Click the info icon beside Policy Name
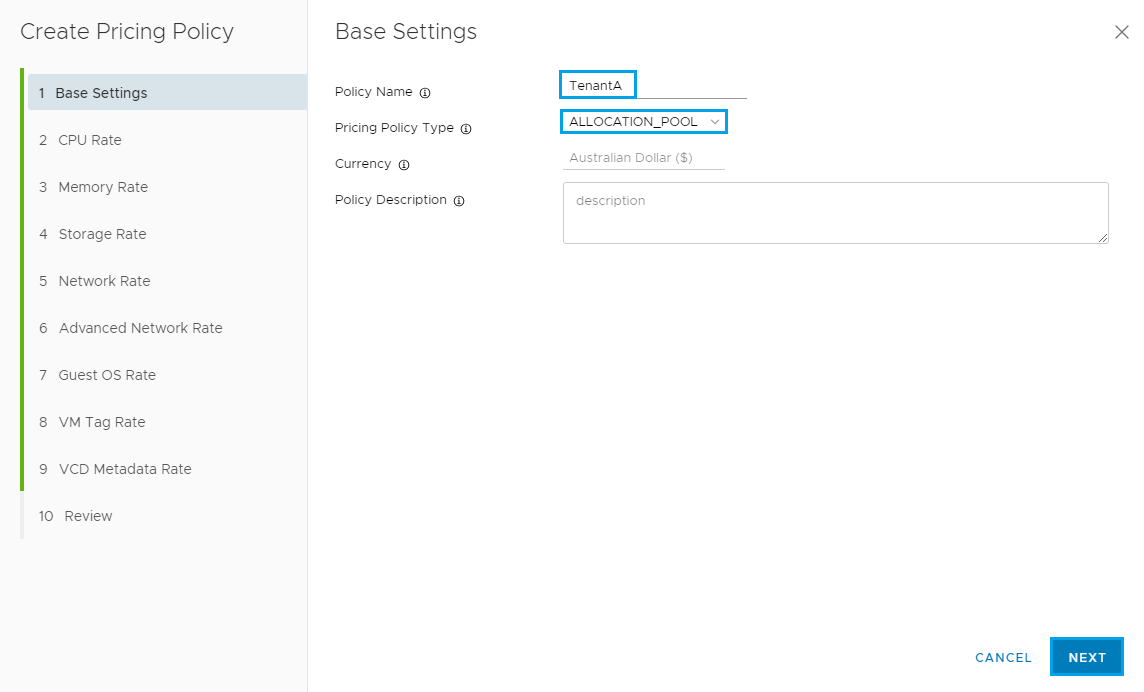1144x692 pixels. [x=425, y=93]
